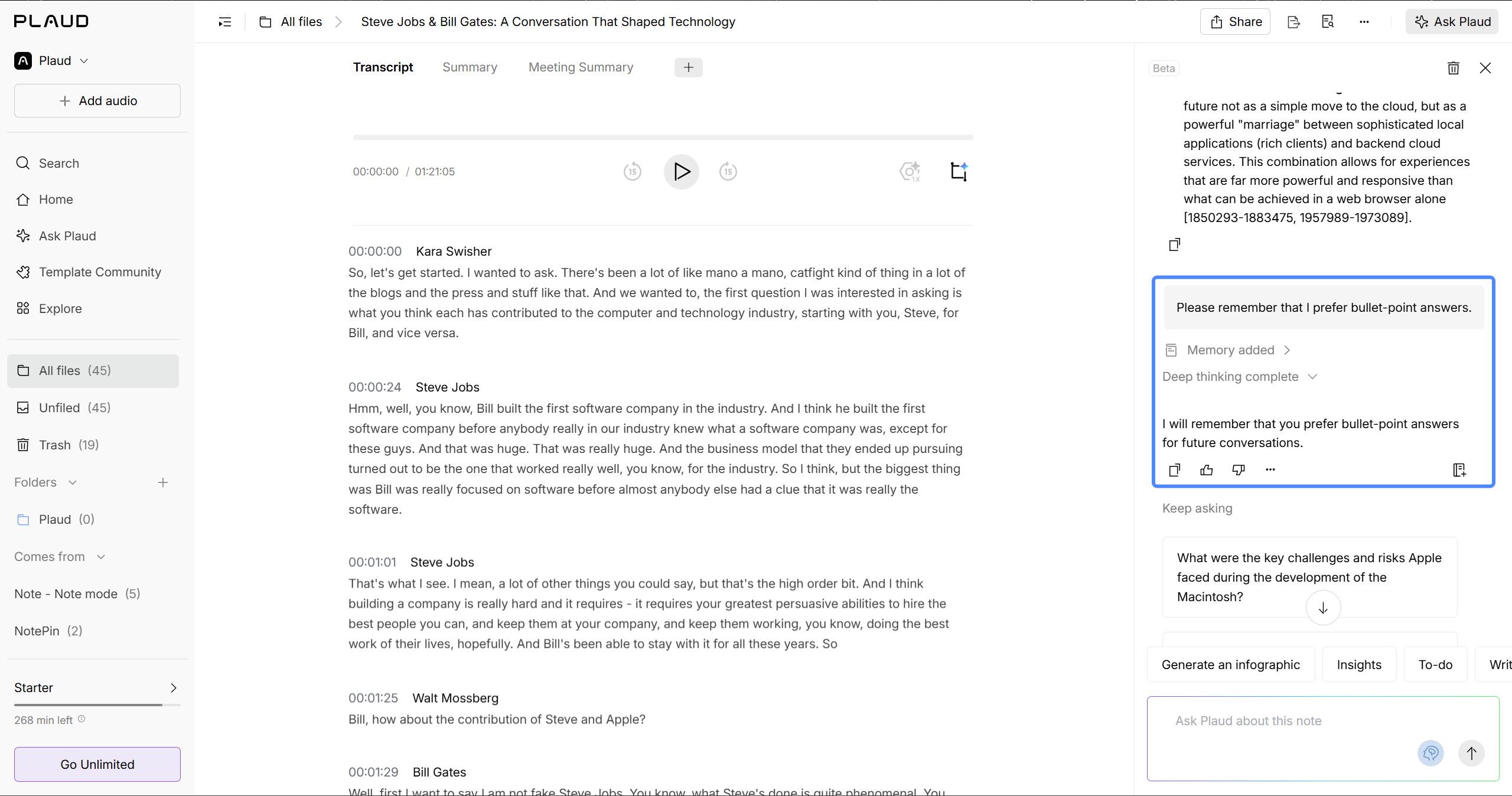Open the Plaud (0) folder
Viewport: 1512px width, 796px height.
[93, 520]
